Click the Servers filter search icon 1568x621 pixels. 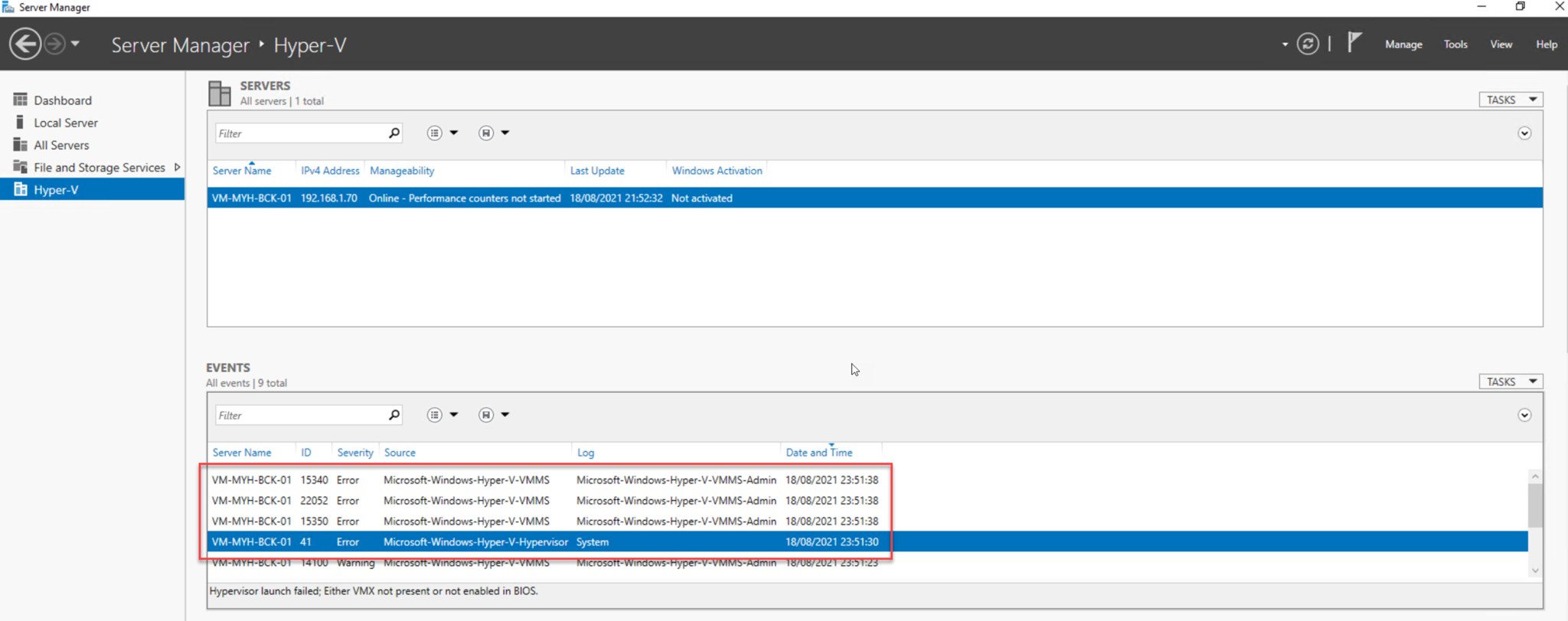(x=394, y=133)
